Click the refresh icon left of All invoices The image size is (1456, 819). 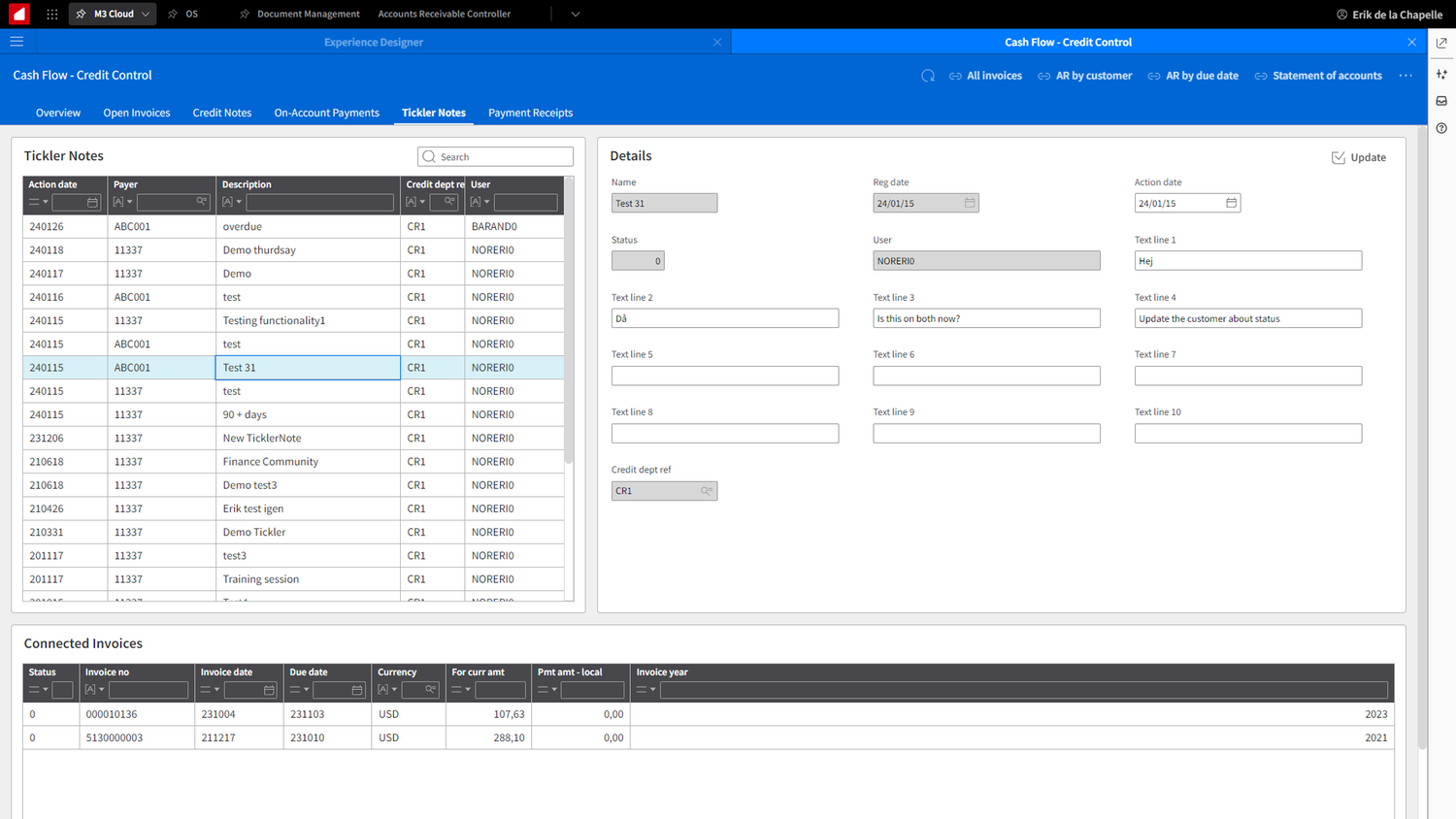(927, 75)
